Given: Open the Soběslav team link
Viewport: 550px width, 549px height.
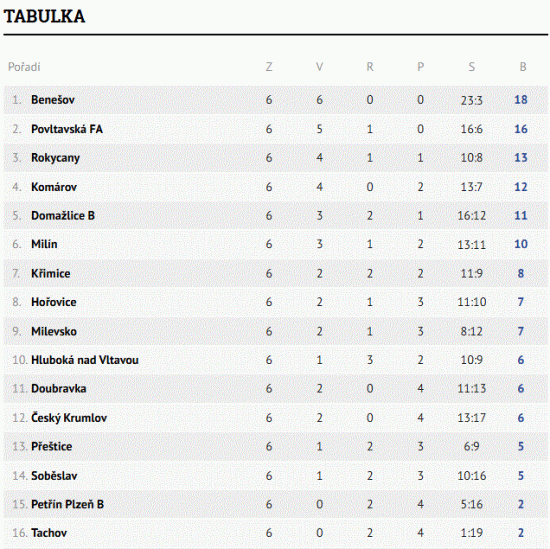Looking at the screenshot, I should coord(54,476).
